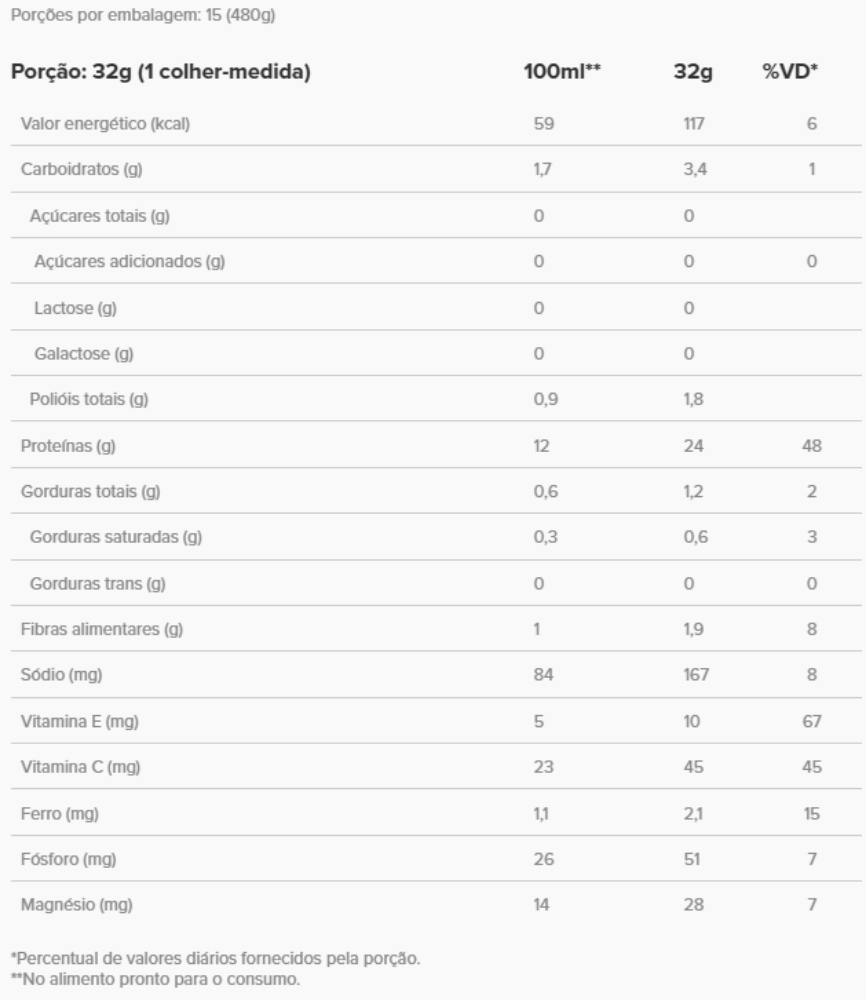Click the 'Ferro (mg)' row label

pos(60,813)
